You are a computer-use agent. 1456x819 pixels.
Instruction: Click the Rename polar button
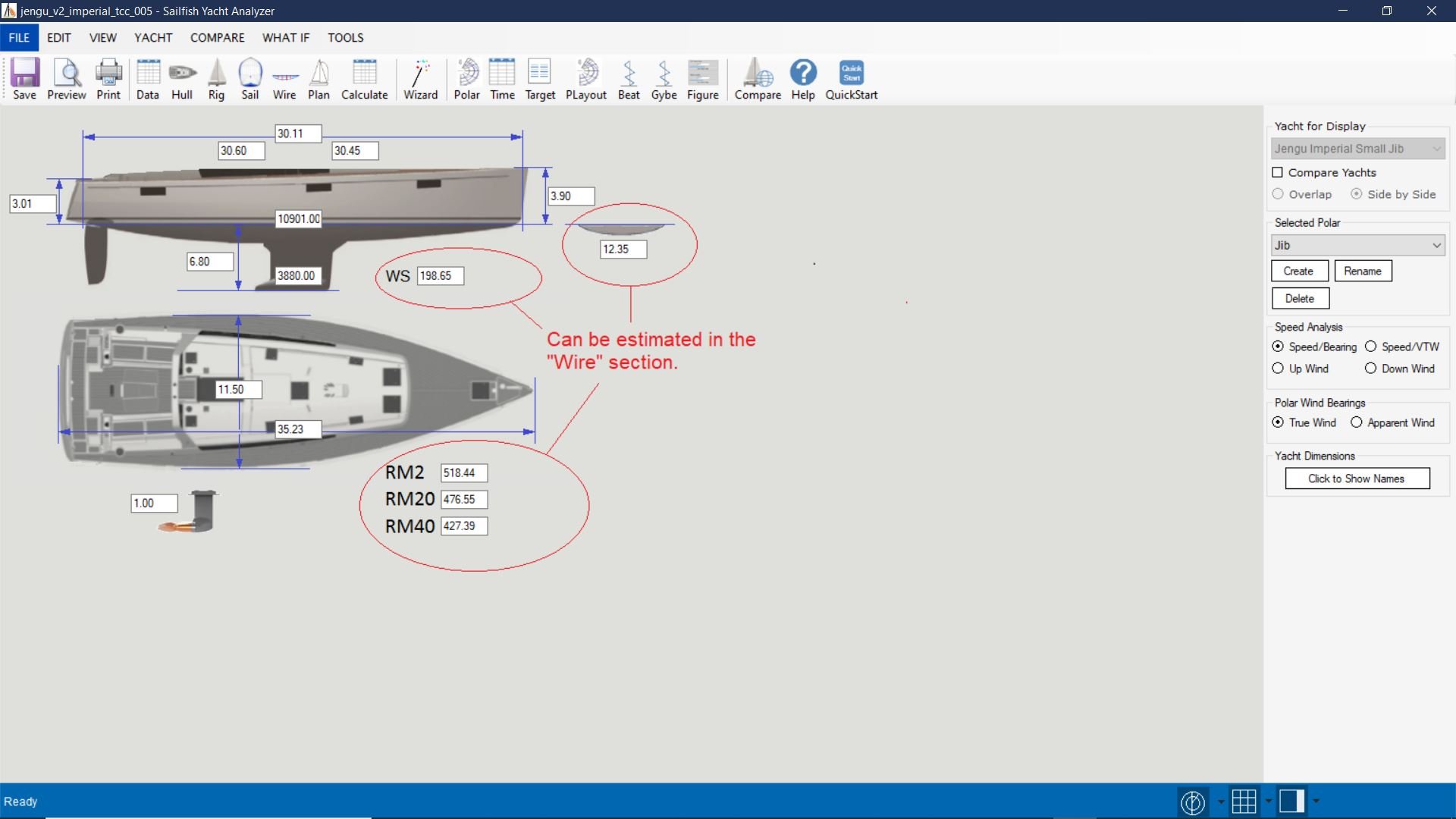pyautogui.click(x=1363, y=271)
